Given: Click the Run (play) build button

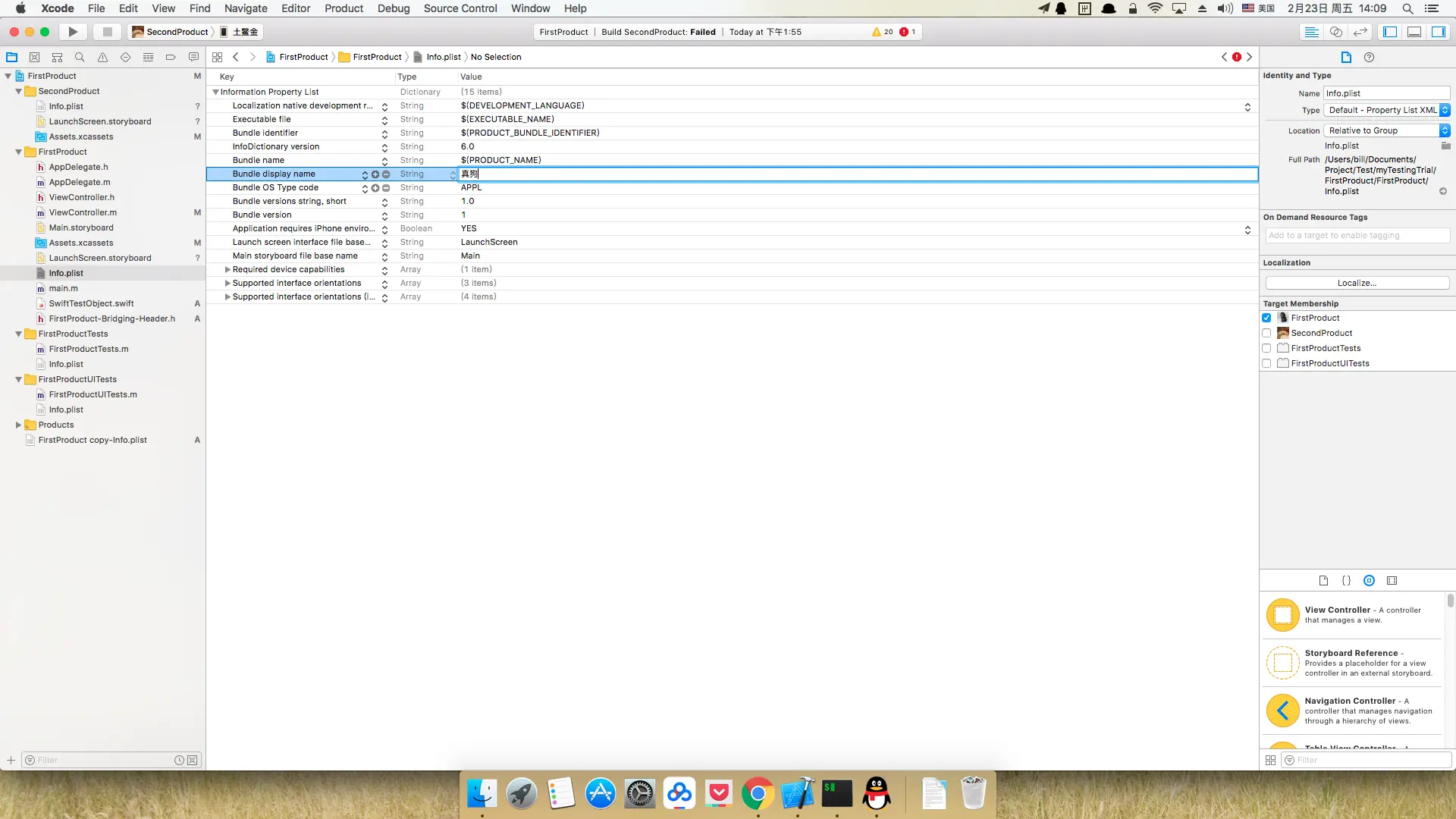Looking at the screenshot, I should coord(73,32).
